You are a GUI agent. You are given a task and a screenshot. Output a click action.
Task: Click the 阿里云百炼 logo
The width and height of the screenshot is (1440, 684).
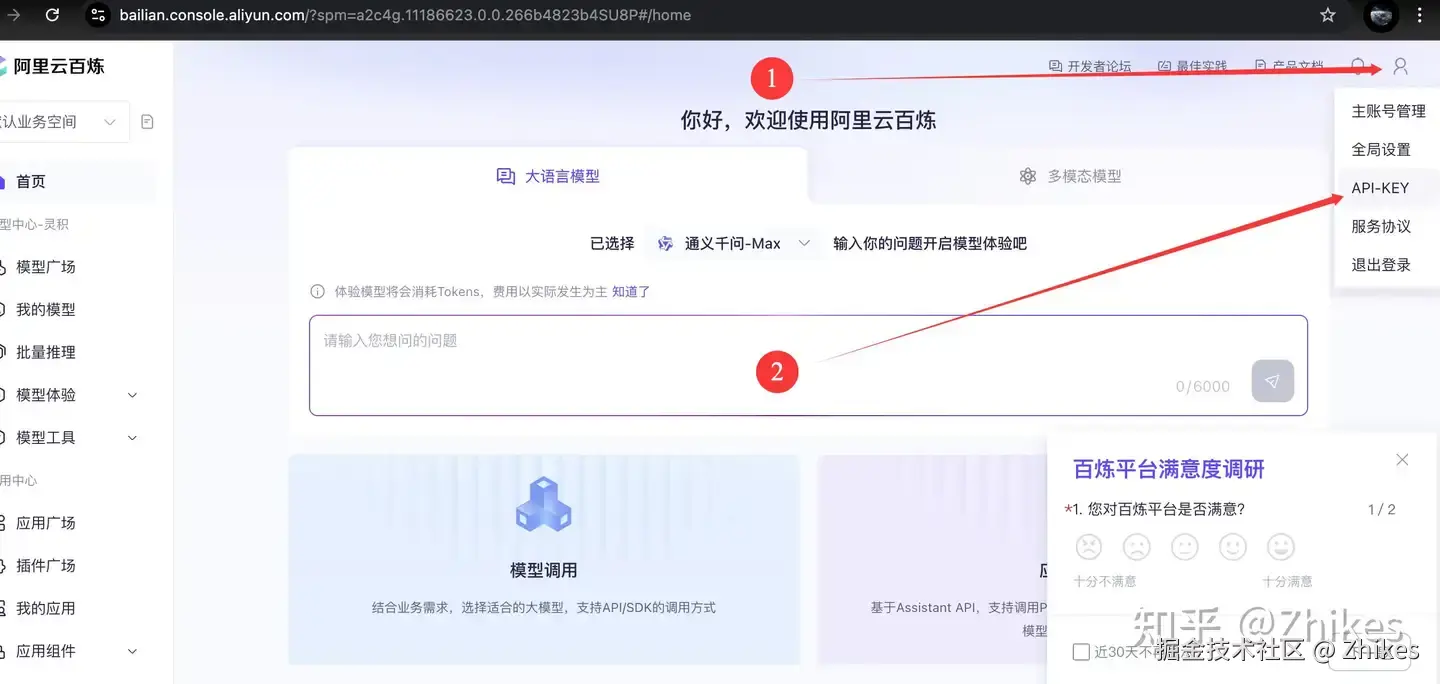pos(52,66)
